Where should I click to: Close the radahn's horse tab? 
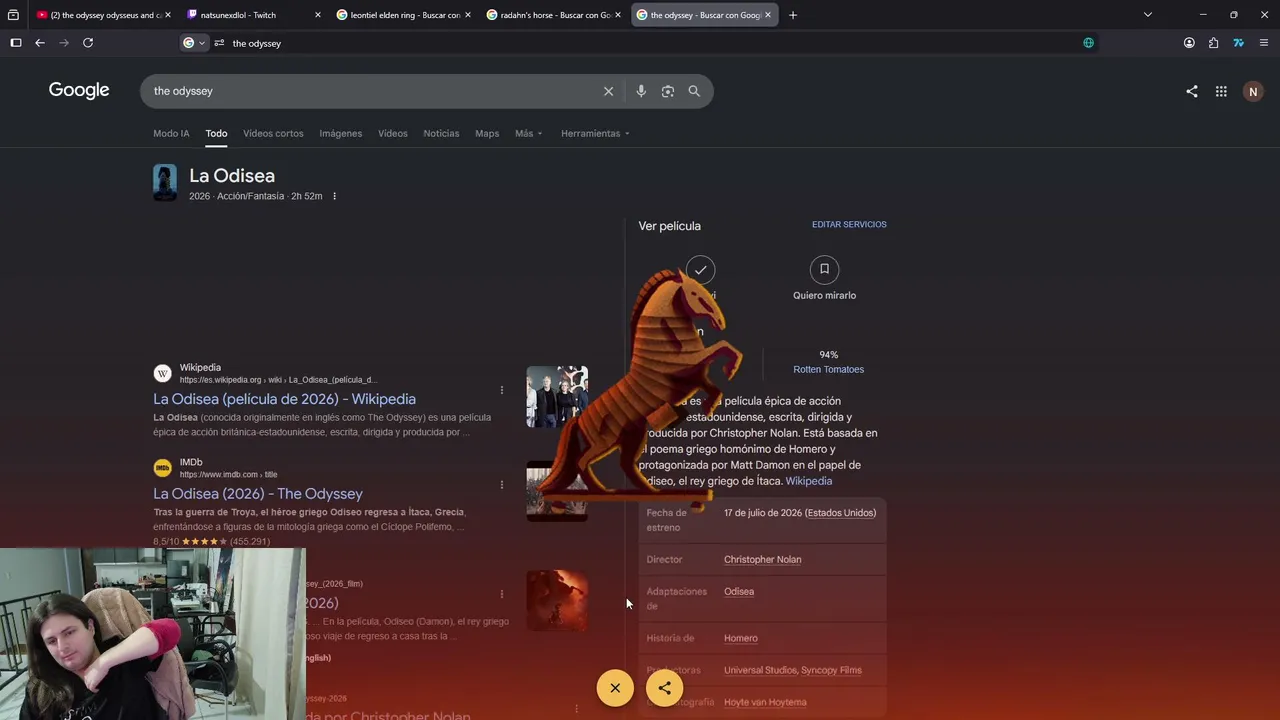point(618,15)
